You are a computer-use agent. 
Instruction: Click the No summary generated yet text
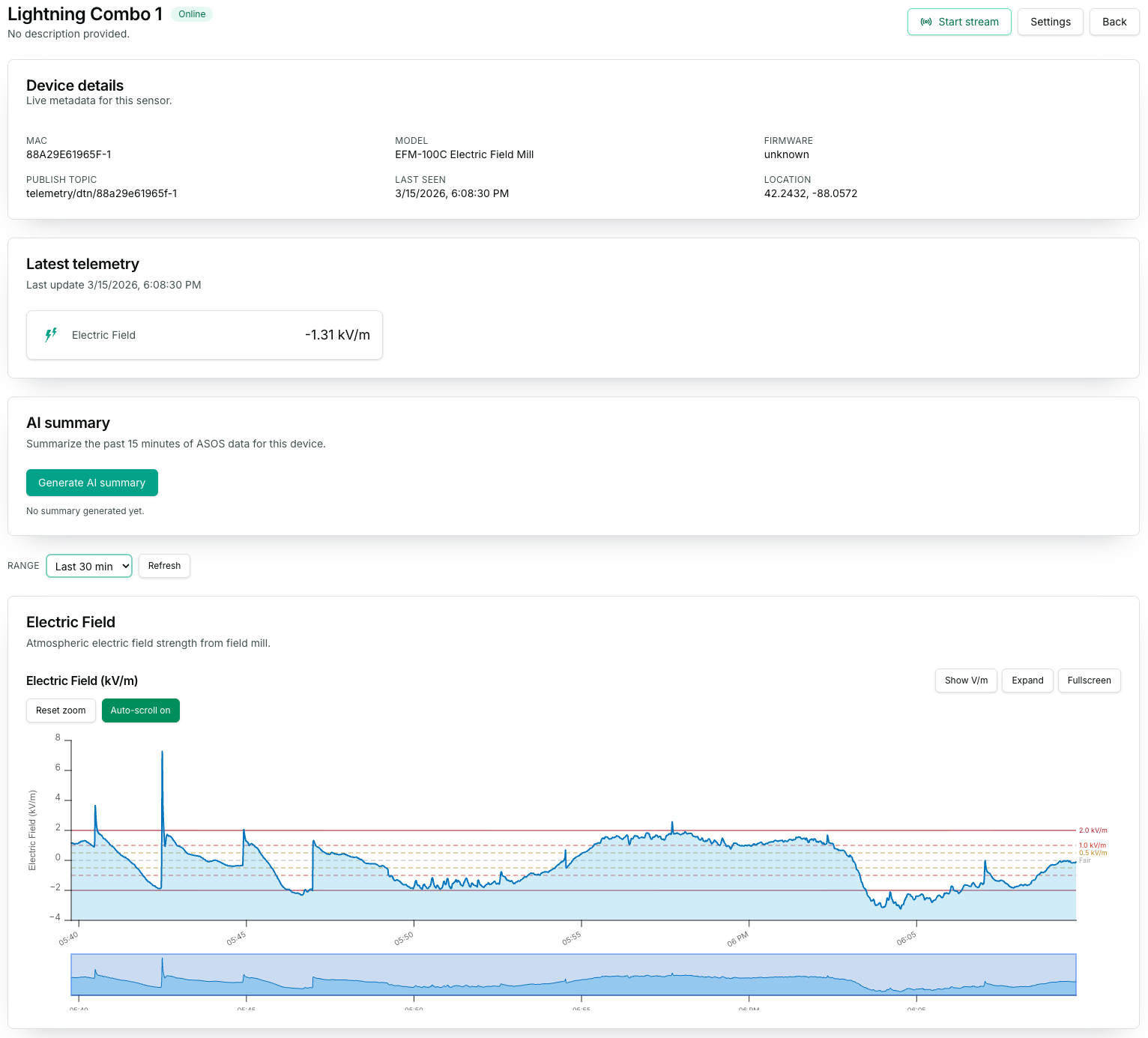[85, 511]
